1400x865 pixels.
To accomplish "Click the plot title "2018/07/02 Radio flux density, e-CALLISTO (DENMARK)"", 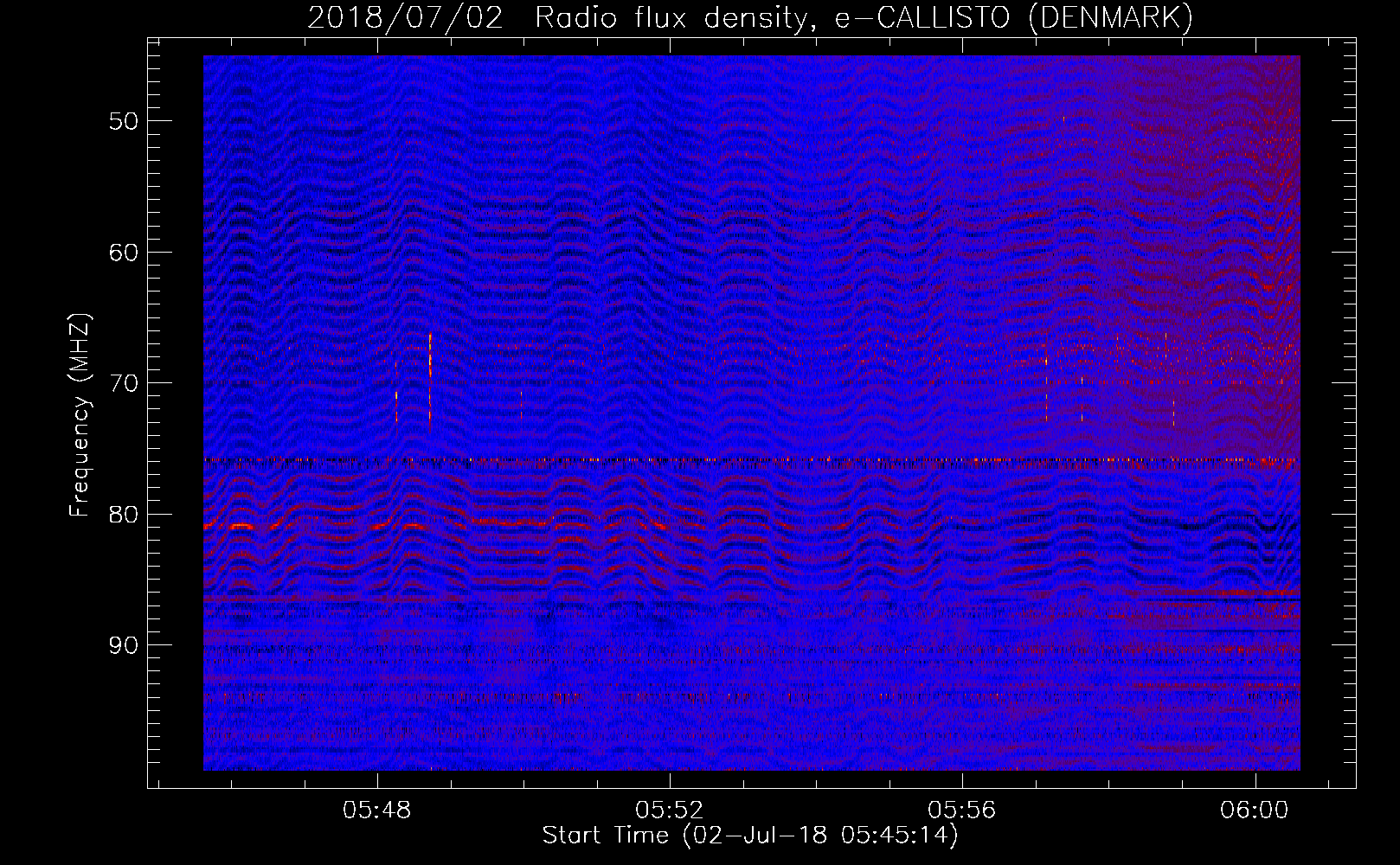I will coord(750,17).
